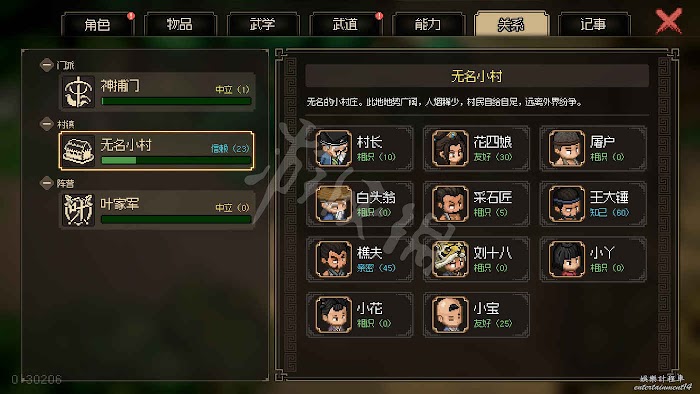This screenshot has width=700, height=394.
Task: Select 刘十八's tiger-hat portrait
Action: 450,259
